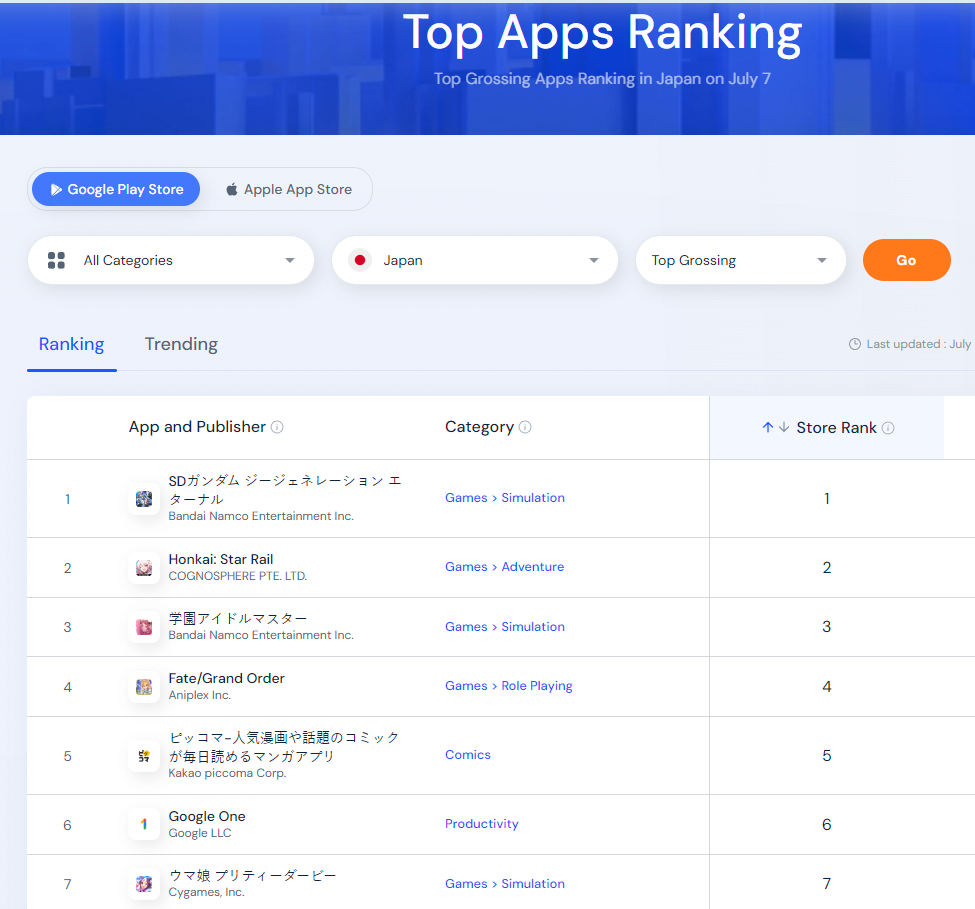Click the orange Go button
975x909 pixels.
(906, 260)
